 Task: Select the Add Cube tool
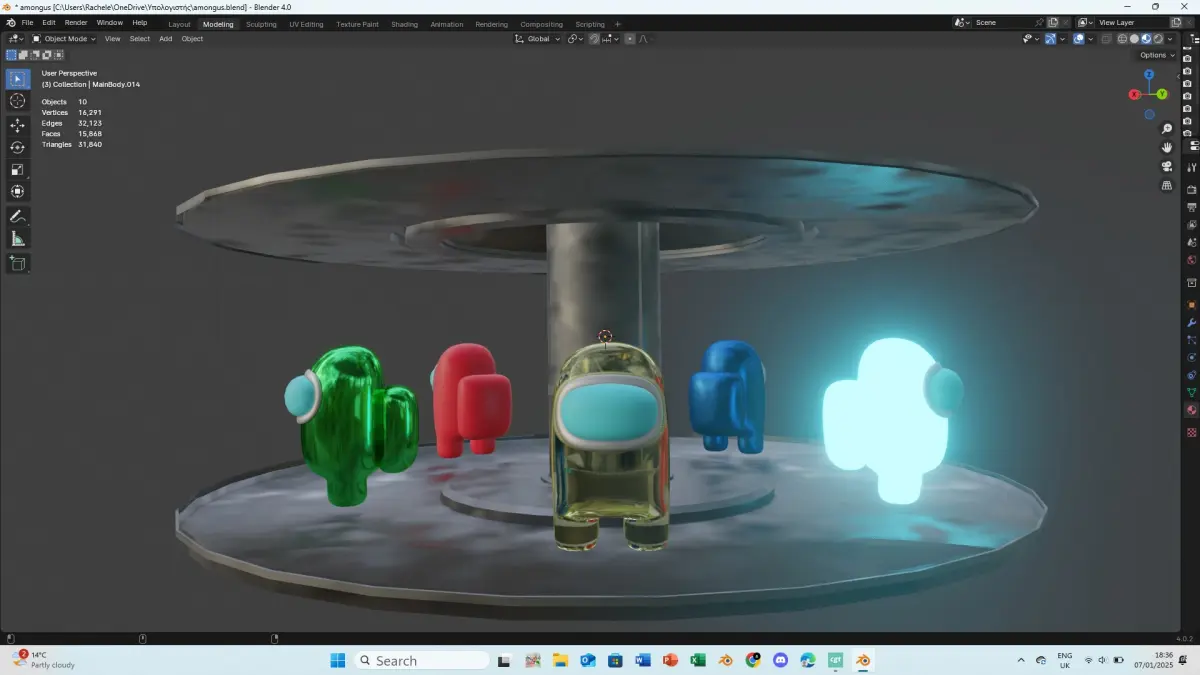tap(18, 263)
